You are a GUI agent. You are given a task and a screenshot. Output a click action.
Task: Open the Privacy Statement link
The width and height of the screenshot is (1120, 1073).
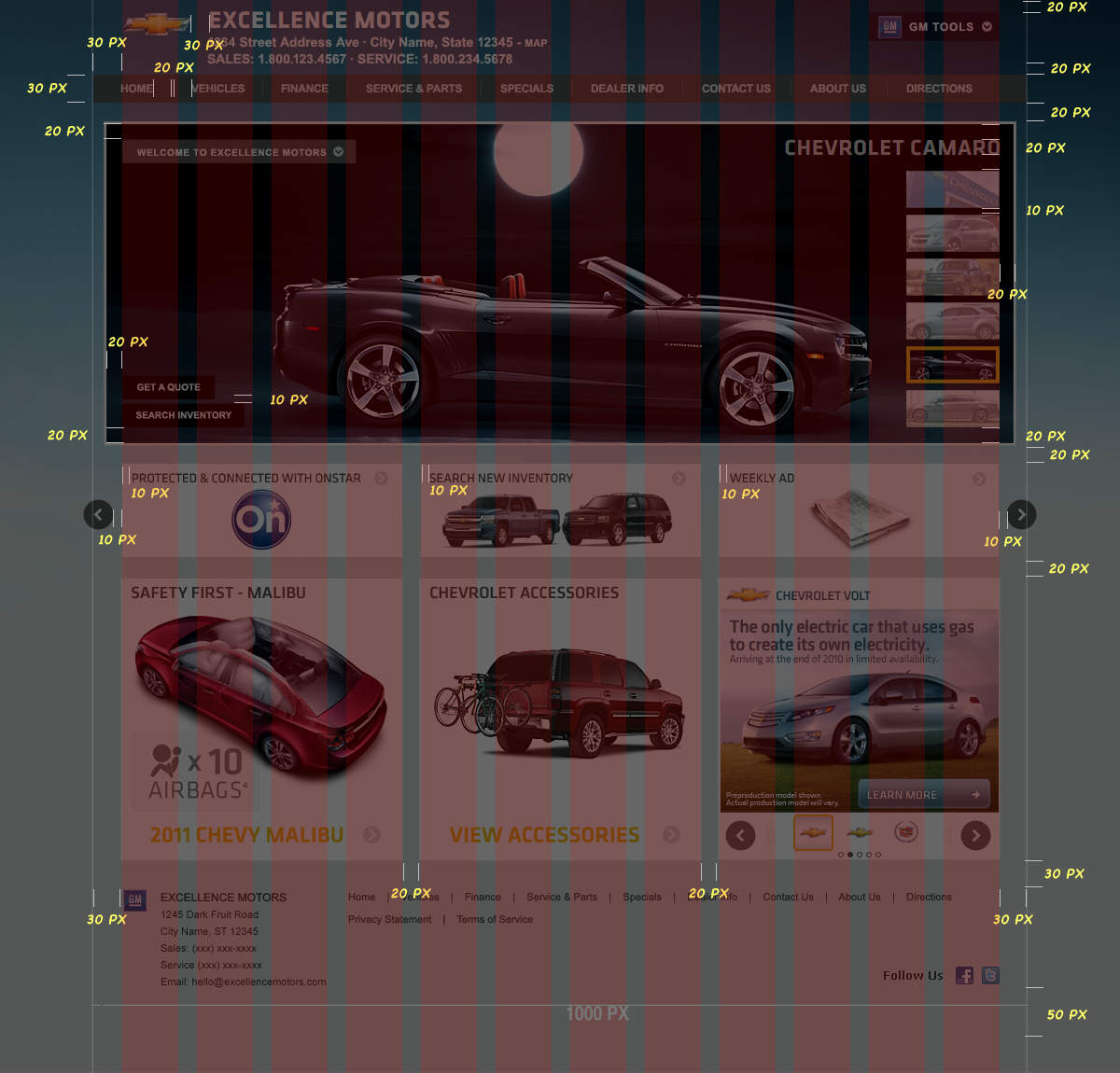coord(390,919)
